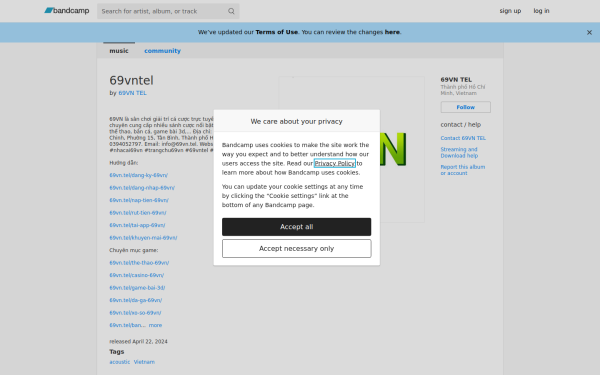Open the 69vn.tel/the-thao-69vn/ link
This screenshot has height=375, width=600.
pos(139,263)
